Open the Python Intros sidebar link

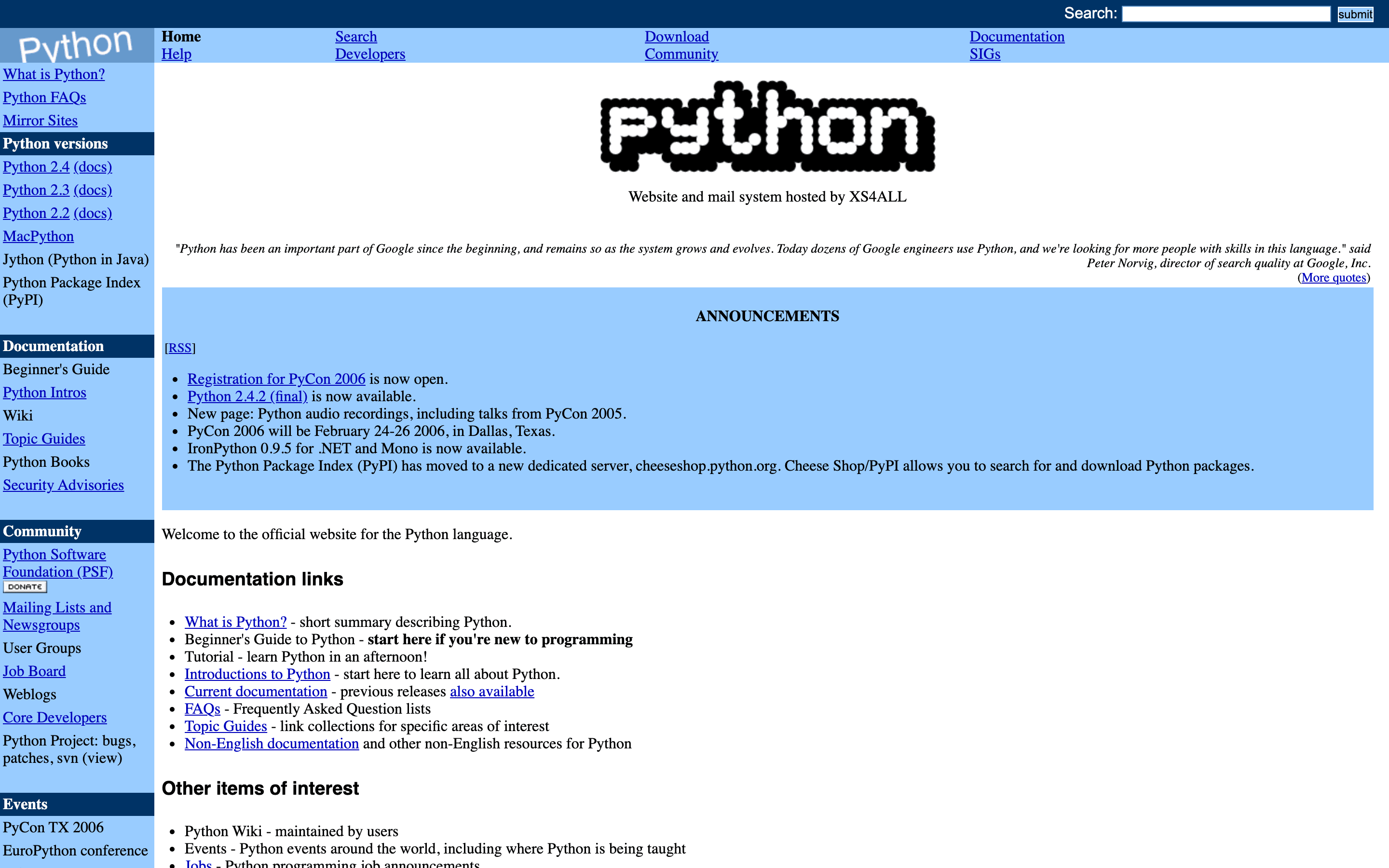pos(45,393)
